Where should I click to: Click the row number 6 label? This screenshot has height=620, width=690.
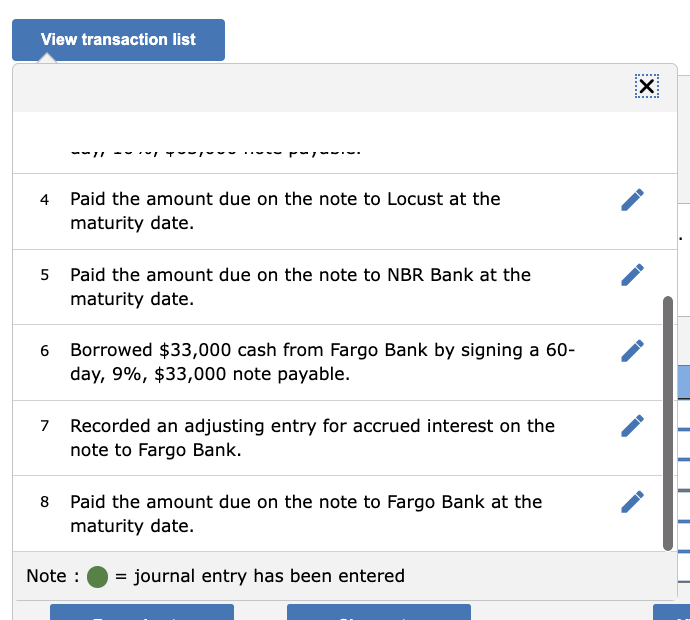click(45, 351)
